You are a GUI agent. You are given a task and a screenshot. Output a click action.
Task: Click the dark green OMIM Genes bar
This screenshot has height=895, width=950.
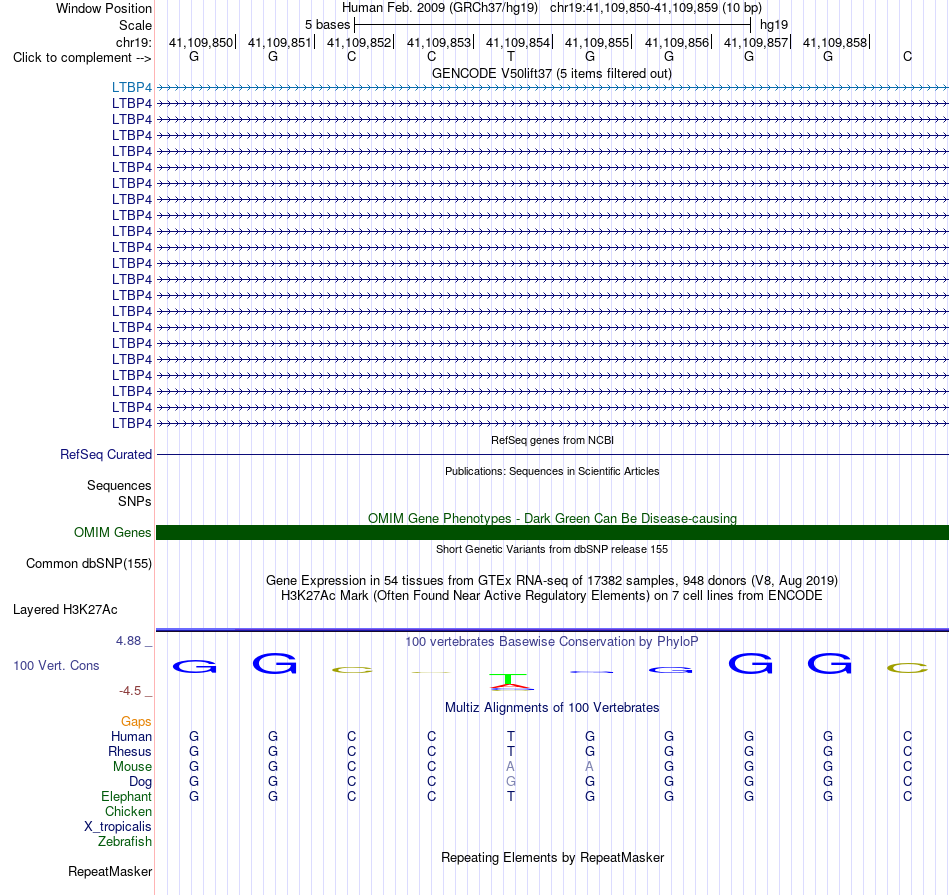click(x=552, y=532)
